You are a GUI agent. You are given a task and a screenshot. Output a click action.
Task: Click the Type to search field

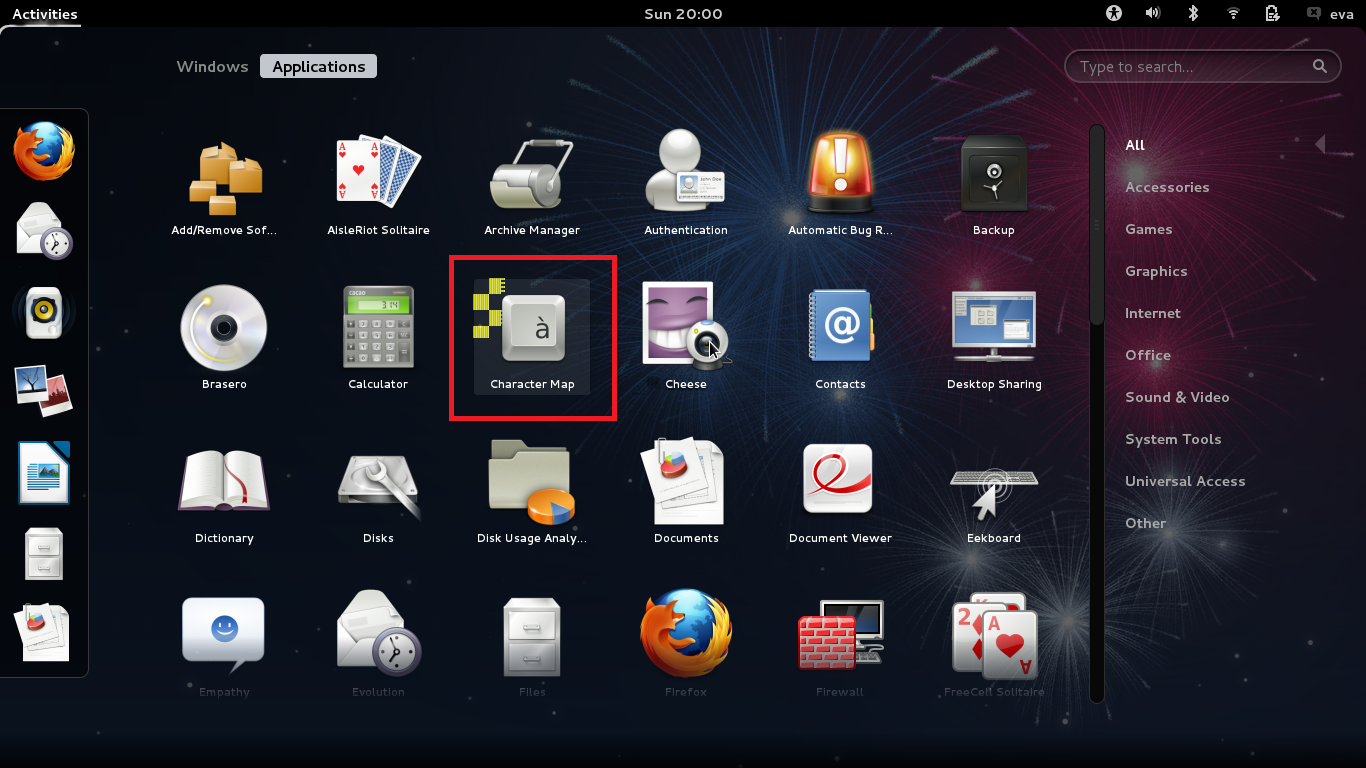coord(1190,67)
